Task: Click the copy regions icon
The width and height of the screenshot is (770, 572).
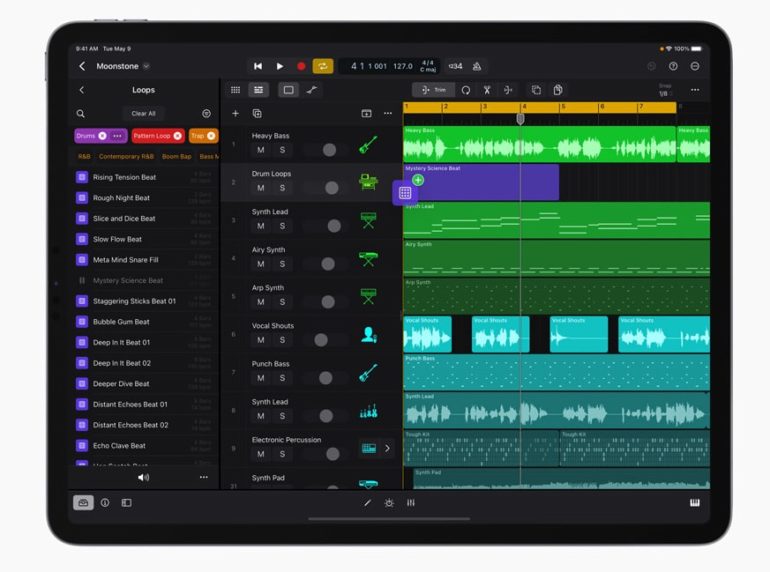Action: (536, 90)
